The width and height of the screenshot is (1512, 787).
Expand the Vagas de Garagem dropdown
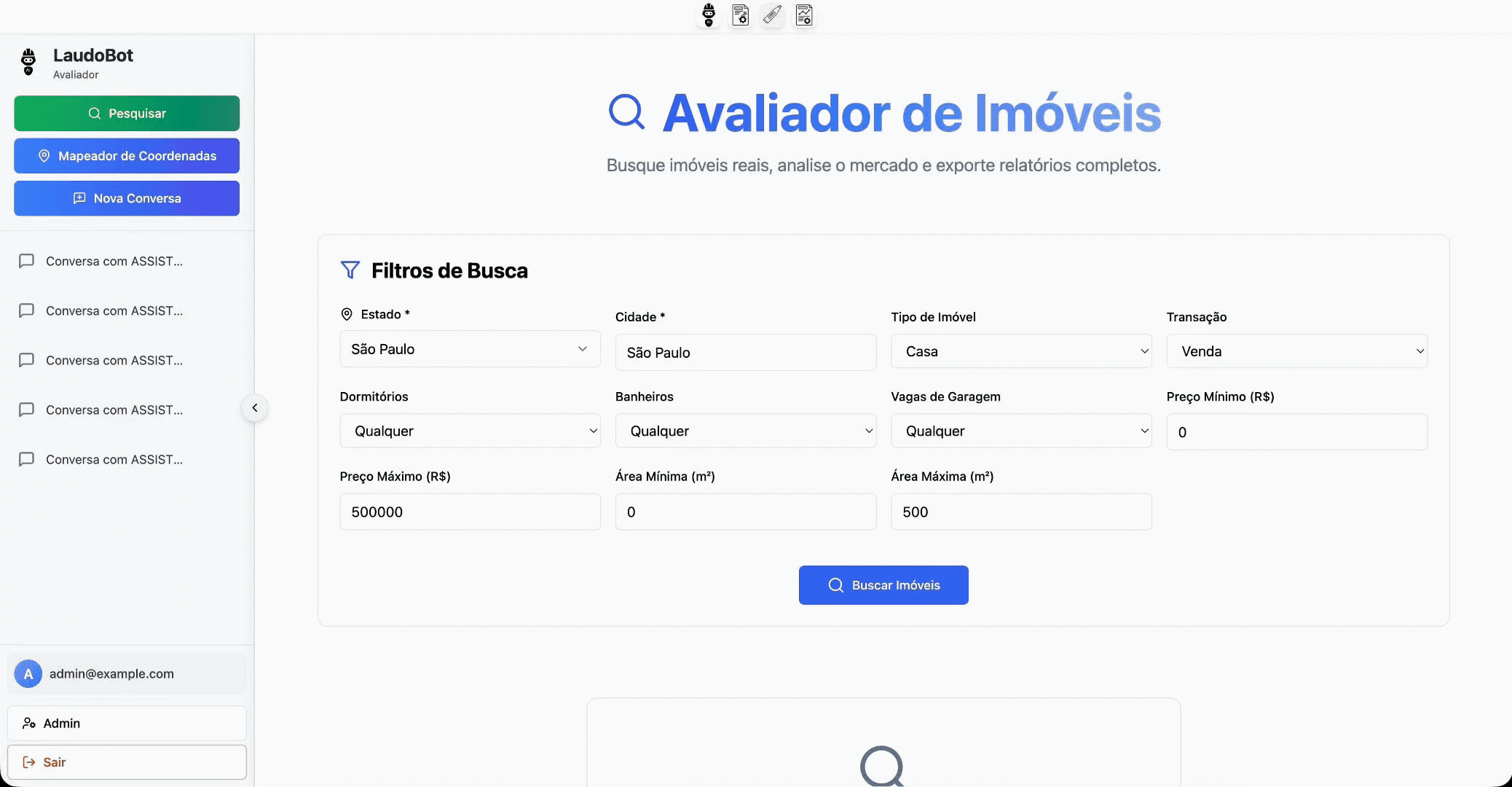pos(1020,431)
